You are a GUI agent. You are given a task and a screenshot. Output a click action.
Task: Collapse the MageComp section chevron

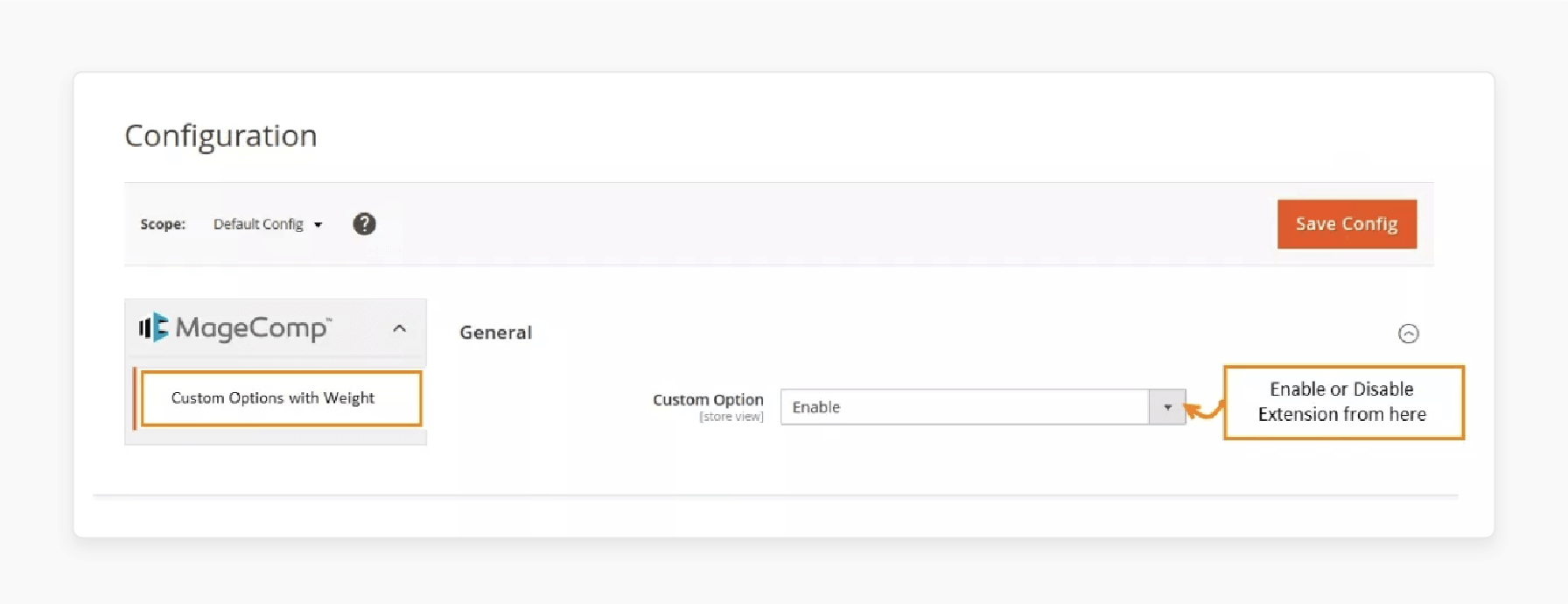point(399,328)
